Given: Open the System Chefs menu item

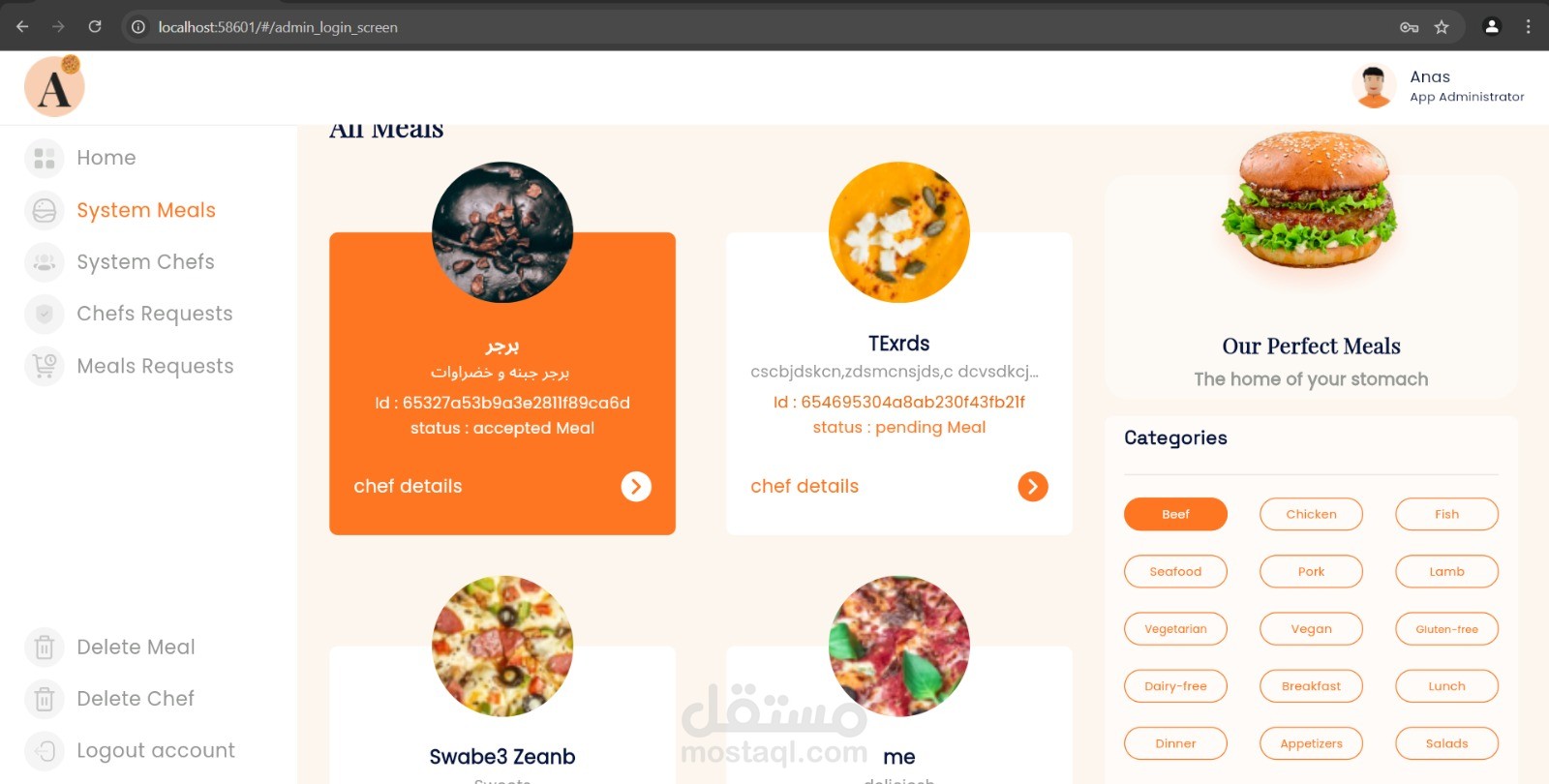Looking at the screenshot, I should coord(145,262).
